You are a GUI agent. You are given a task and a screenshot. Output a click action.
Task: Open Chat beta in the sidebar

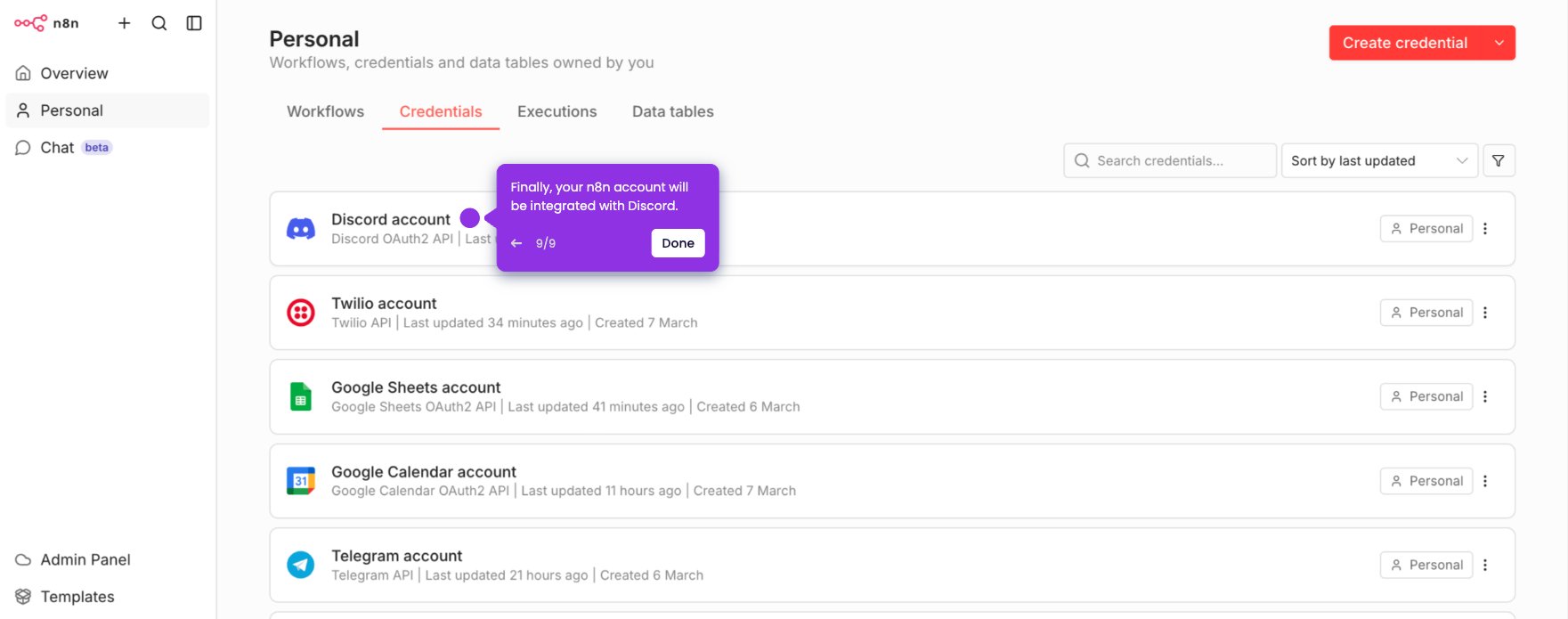[107, 148]
